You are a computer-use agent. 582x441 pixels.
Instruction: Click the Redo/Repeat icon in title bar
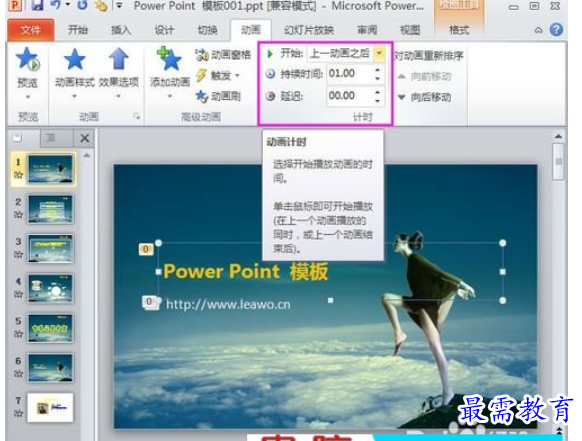[x=82, y=5]
